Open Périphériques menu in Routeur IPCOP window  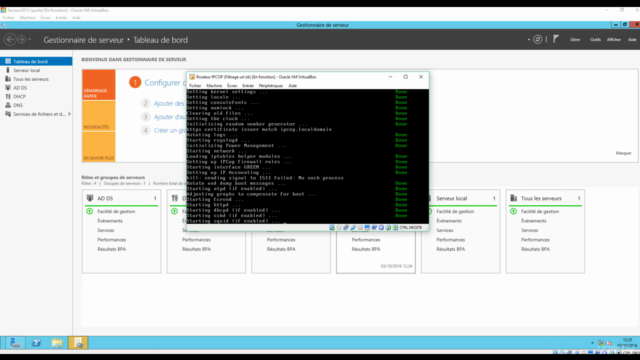271,86
